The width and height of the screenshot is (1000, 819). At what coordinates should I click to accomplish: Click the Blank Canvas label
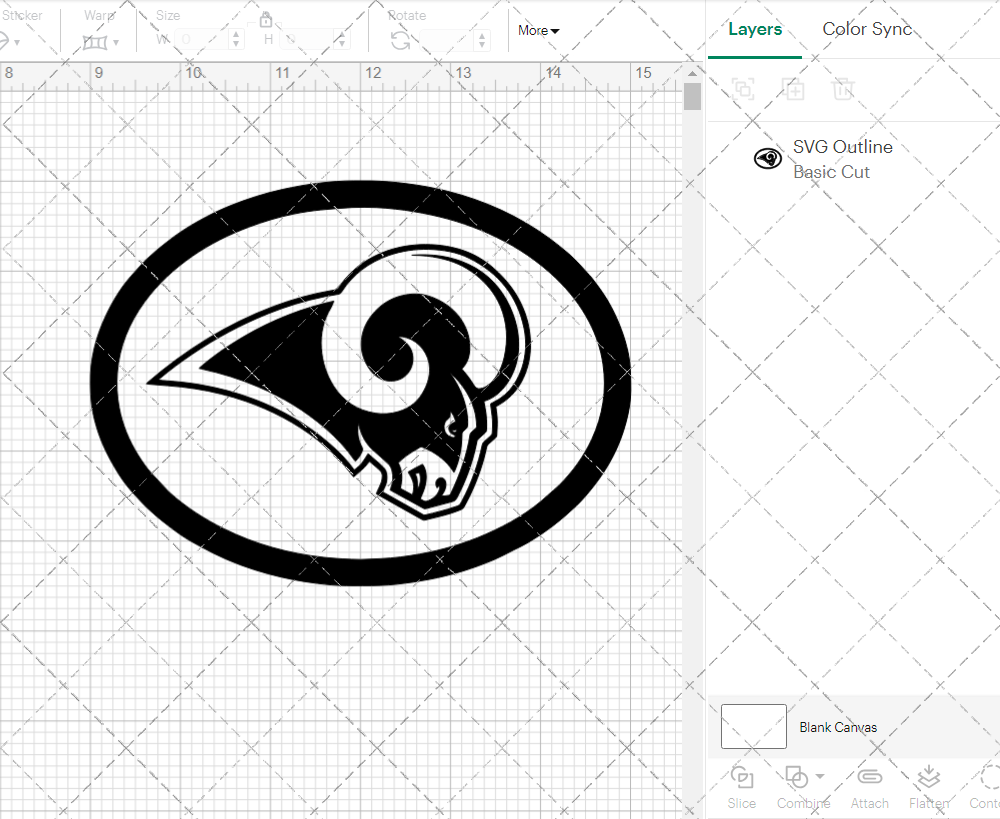point(838,727)
